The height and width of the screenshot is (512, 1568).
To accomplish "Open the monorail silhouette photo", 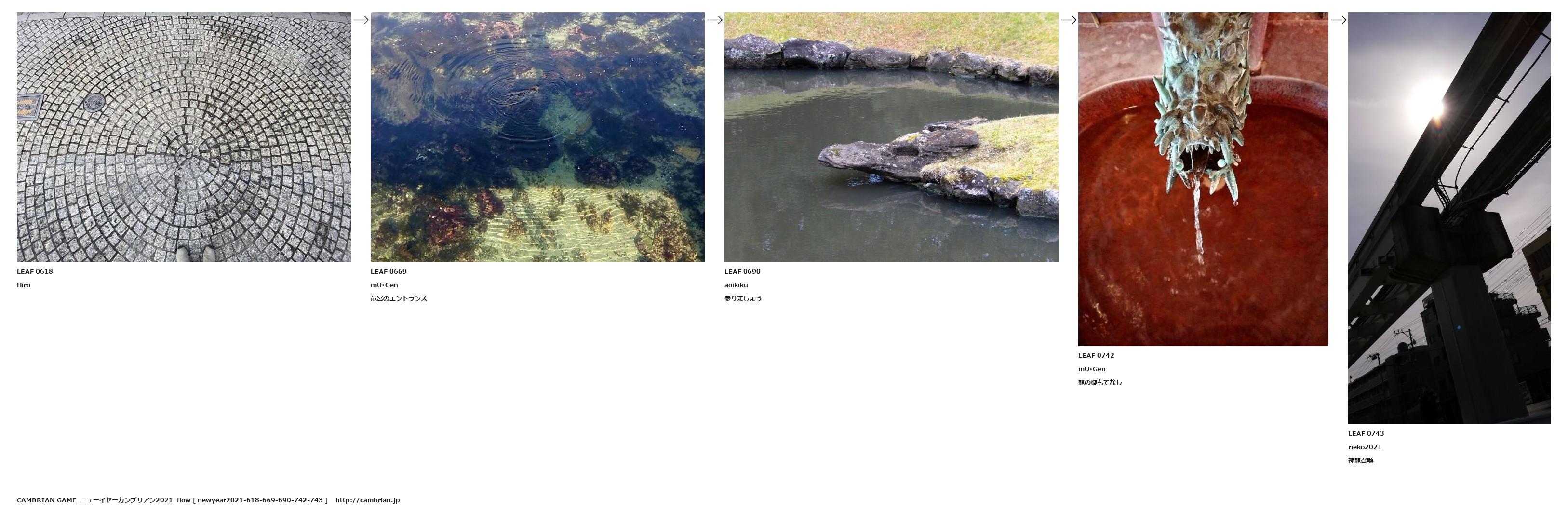I will click(1449, 218).
